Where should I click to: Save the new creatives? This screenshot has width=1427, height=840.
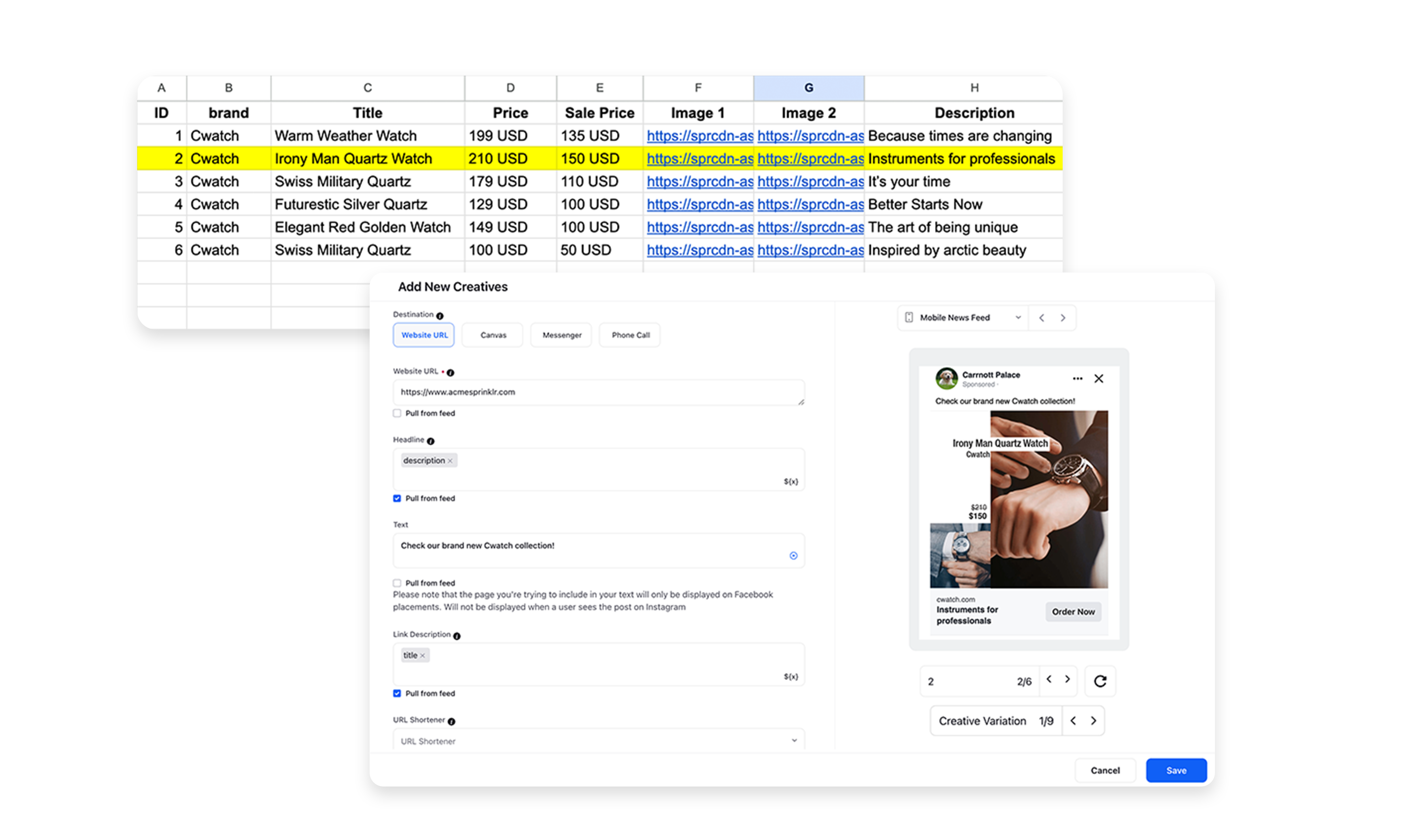[1176, 770]
